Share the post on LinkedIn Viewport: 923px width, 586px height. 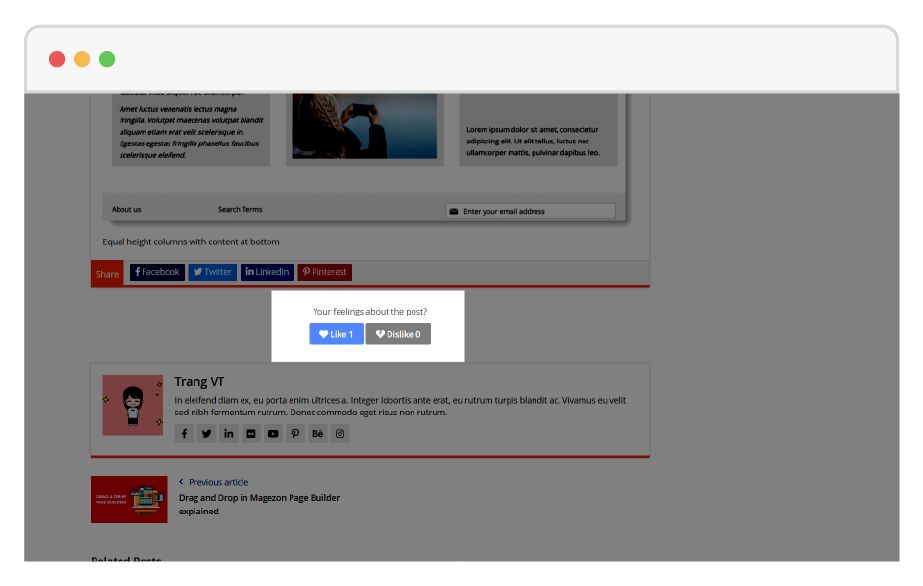pyautogui.click(x=267, y=272)
